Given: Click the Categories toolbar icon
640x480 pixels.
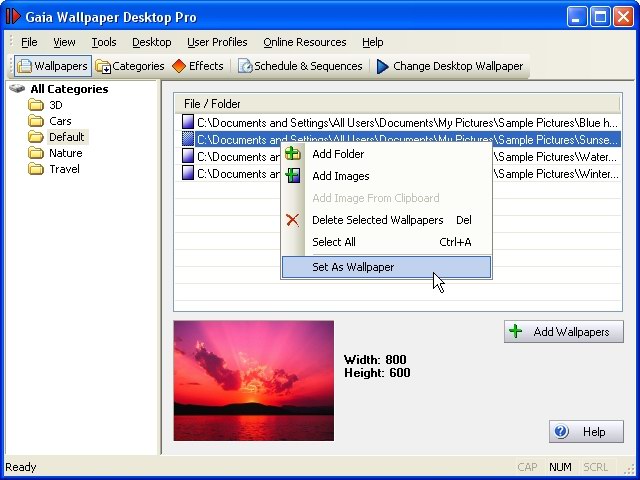Looking at the screenshot, I should point(103,66).
